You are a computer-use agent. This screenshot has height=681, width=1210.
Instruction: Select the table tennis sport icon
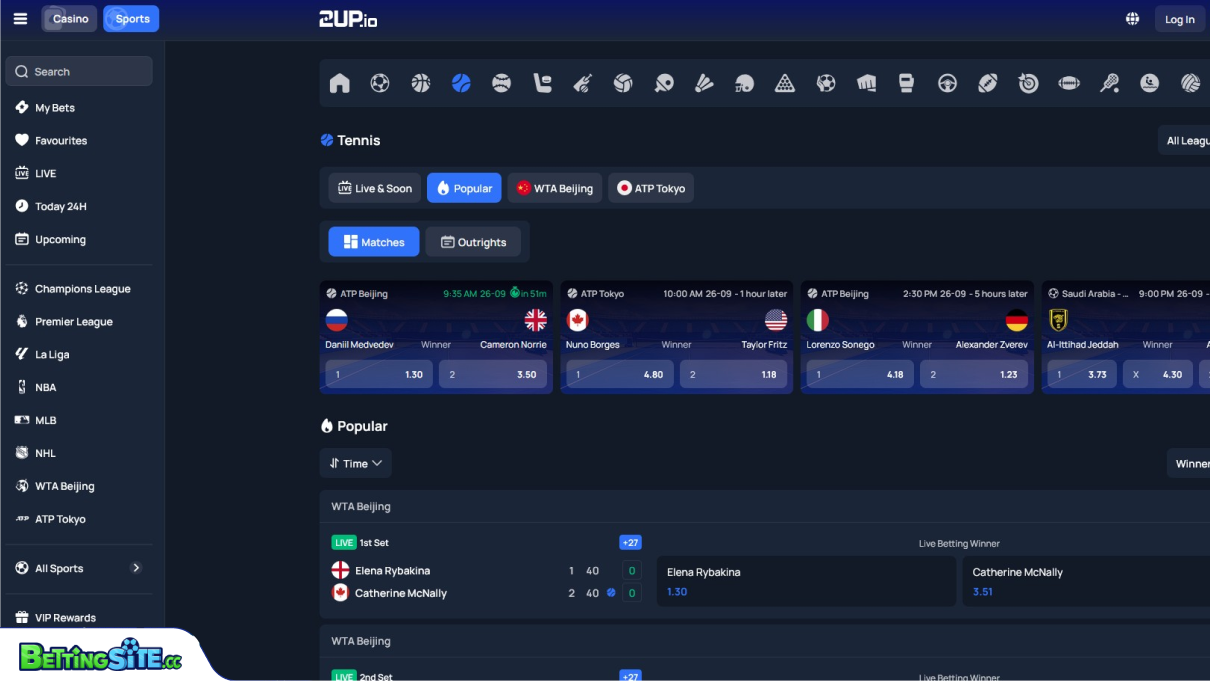coord(664,83)
